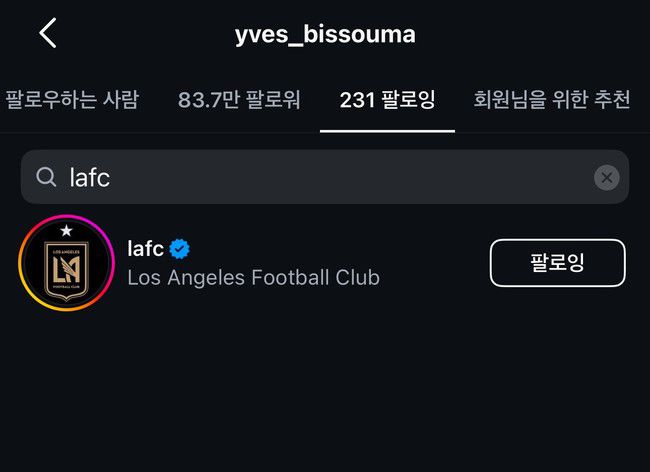Image resolution: width=650 pixels, height=472 pixels.
Task: Show the 회원님을 위한 추천 tab
Action: coord(552,100)
